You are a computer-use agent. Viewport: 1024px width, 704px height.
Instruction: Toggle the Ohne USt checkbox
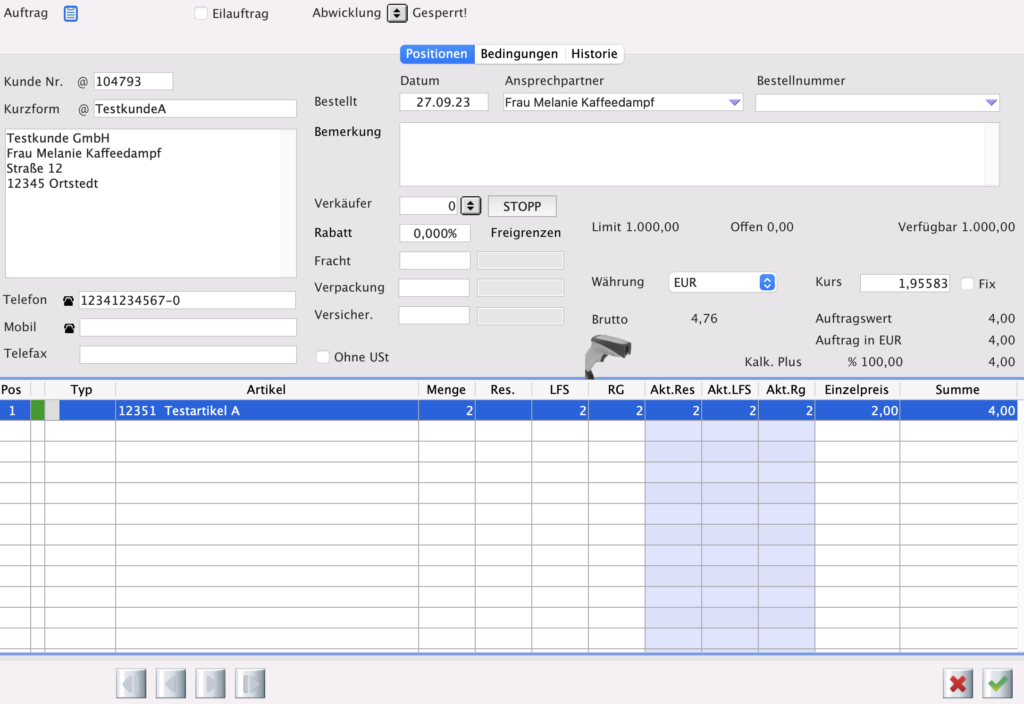323,357
